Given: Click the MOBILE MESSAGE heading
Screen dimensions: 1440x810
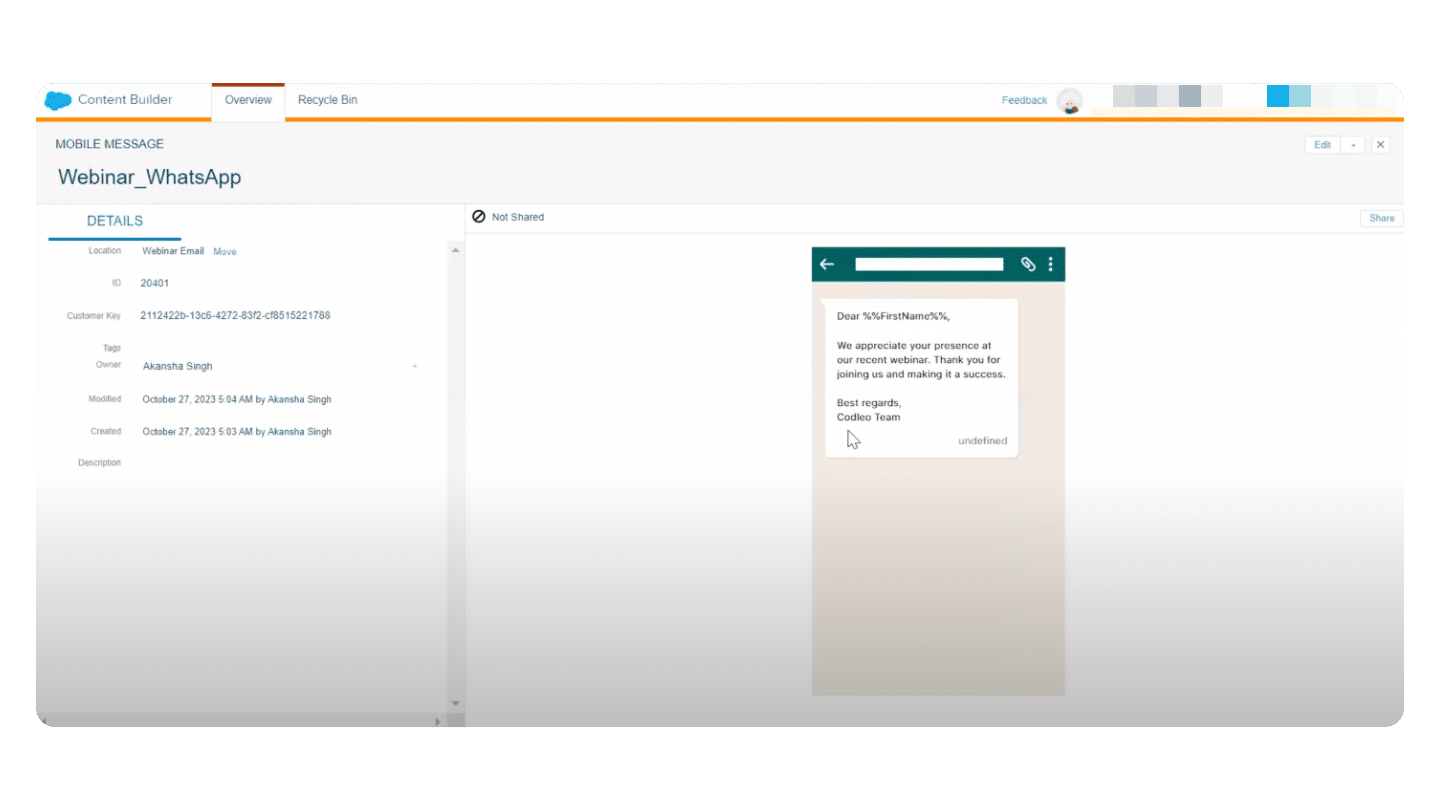Looking at the screenshot, I should point(110,144).
